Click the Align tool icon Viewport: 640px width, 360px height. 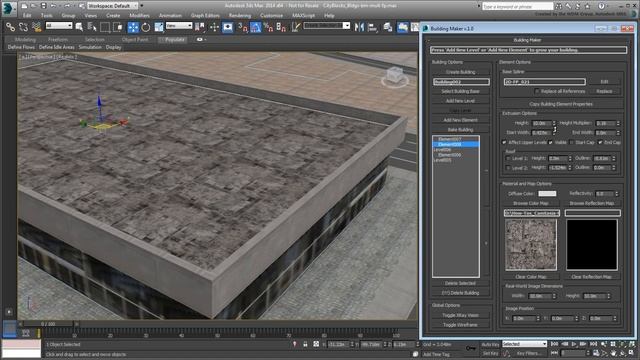(x=373, y=27)
